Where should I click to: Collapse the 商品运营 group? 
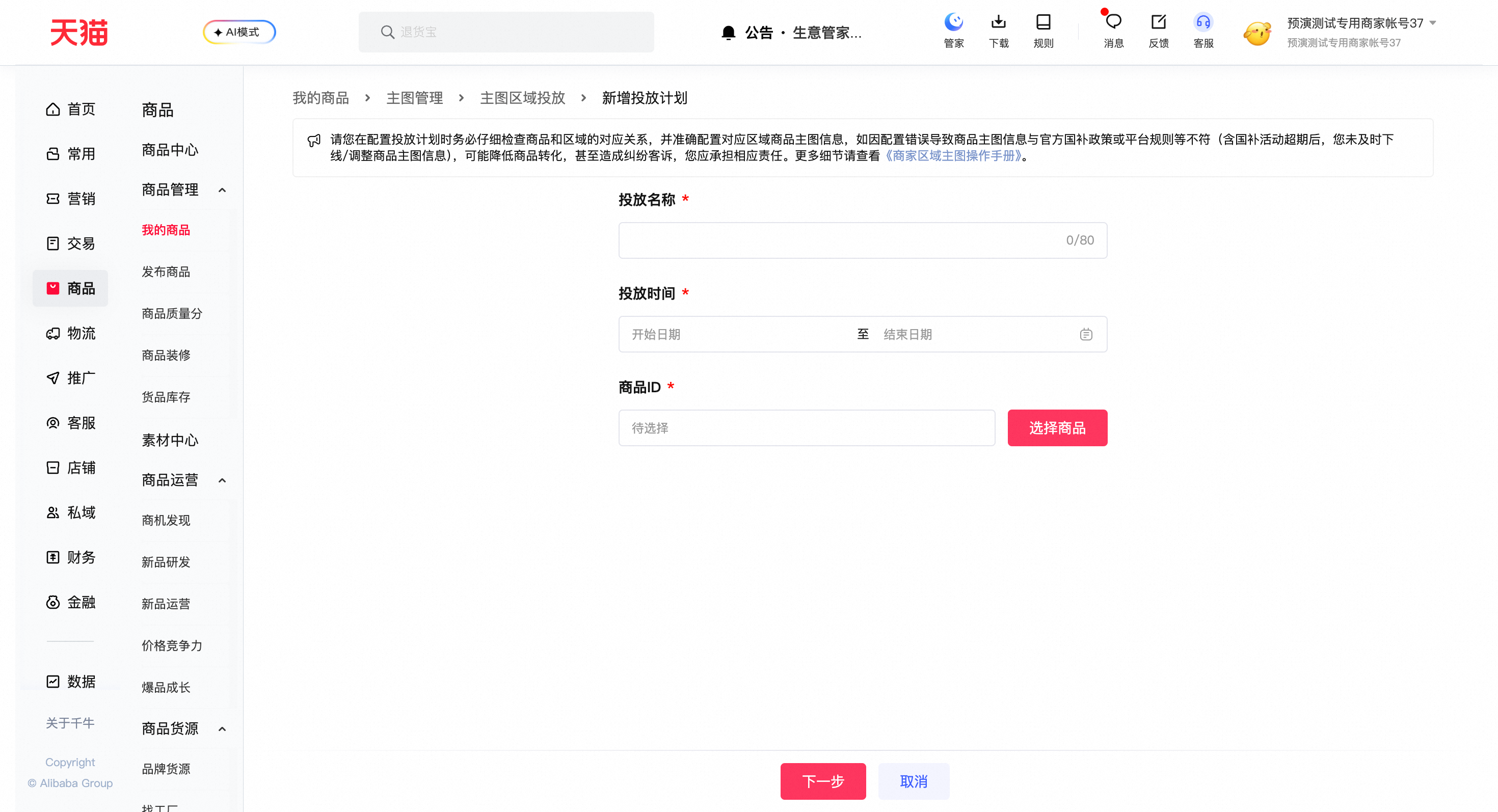(222, 480)
